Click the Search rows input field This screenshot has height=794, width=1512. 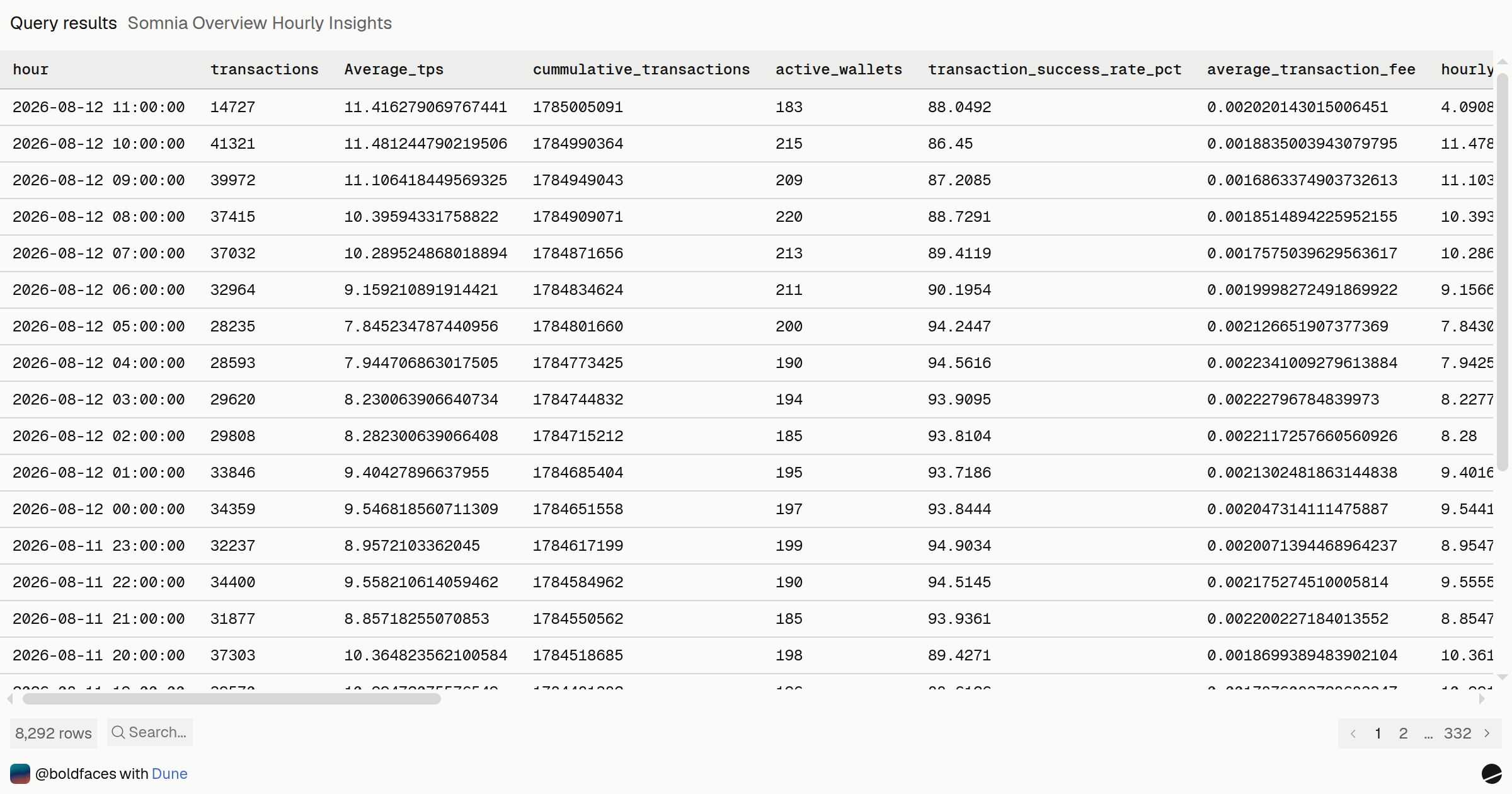pyautogui.click(x=150, y=732)
